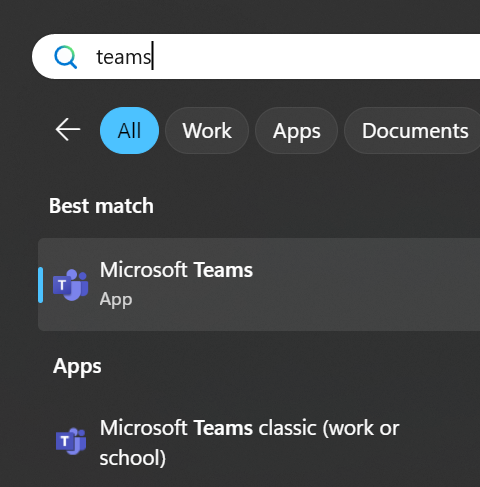Screen dimensions: 480x487
Task: Click the Microsoft Teams classic app icon
Action: [x=71, y=441]
